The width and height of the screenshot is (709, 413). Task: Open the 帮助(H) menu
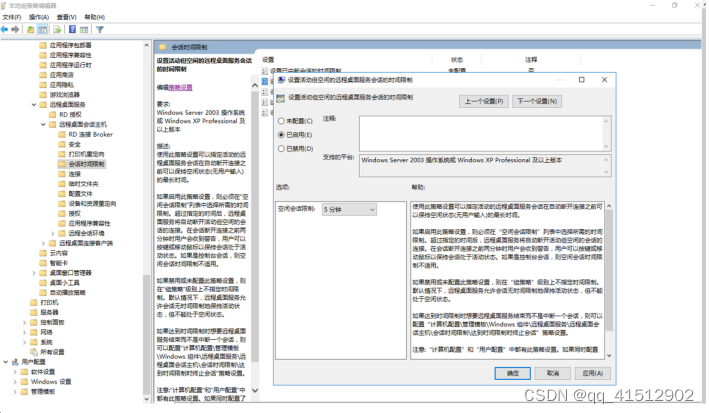pyautogui.click(x=95, y=17)
